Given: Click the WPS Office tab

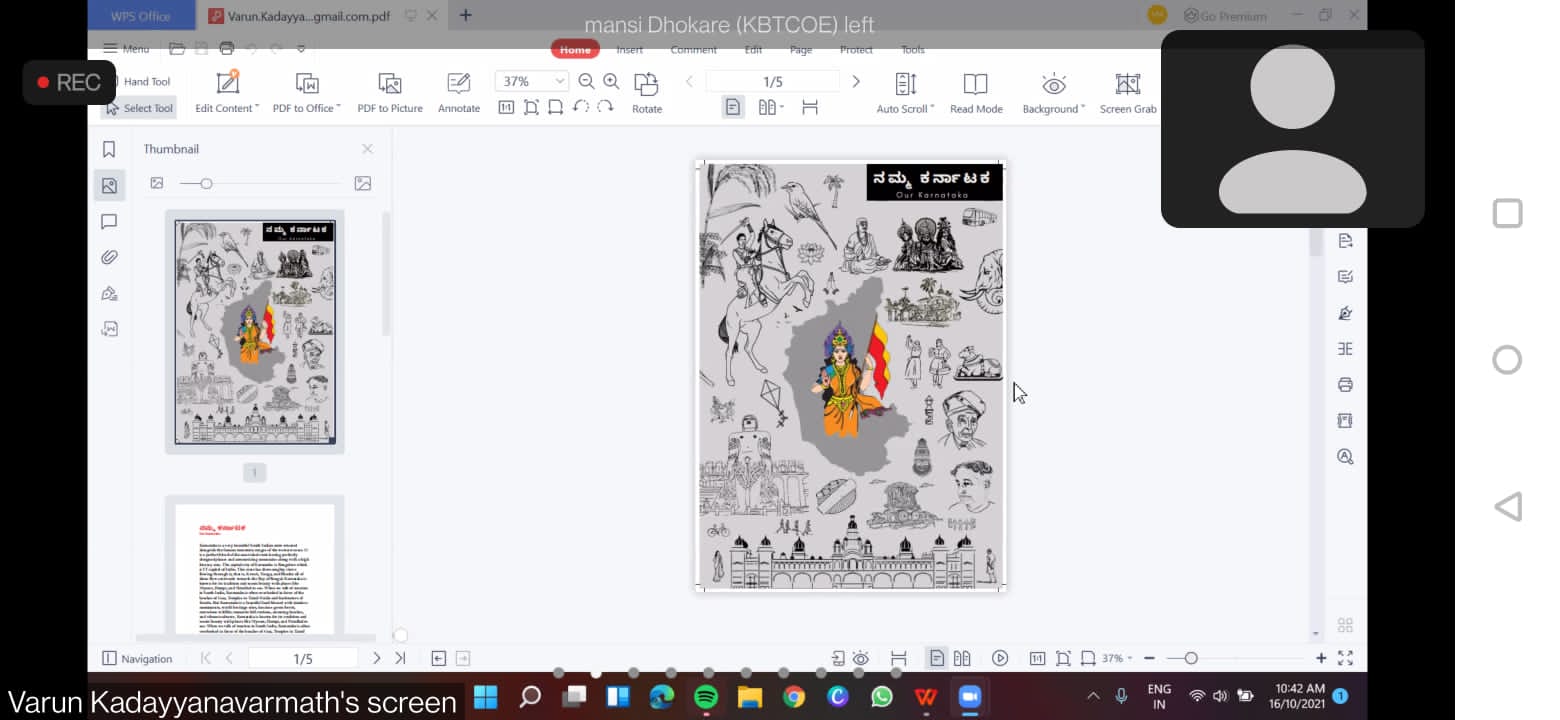Looking at the screenshot, I should (141, 16).
